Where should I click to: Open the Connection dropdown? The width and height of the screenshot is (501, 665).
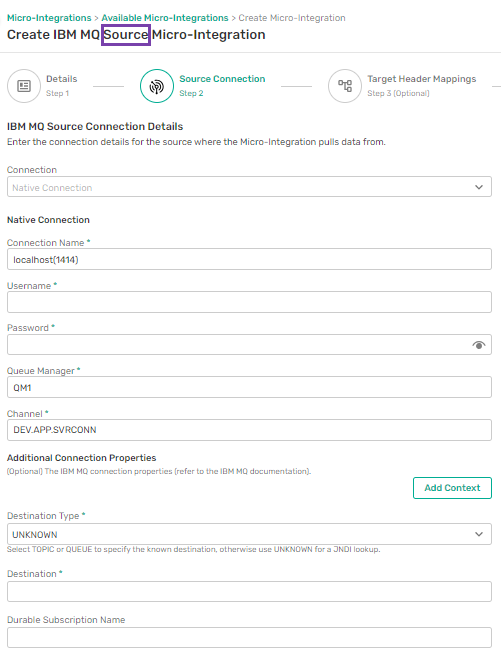(x=249, y=187)
